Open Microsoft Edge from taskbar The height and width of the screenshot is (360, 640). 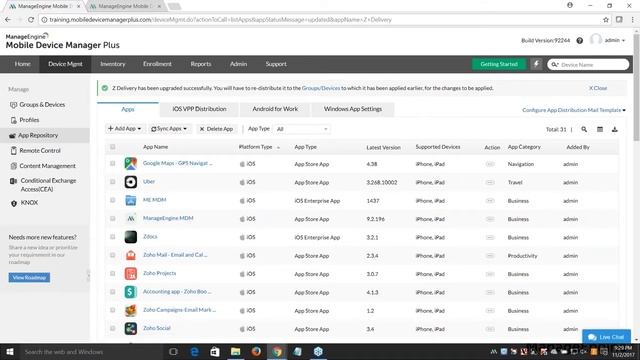coord(195,351)
